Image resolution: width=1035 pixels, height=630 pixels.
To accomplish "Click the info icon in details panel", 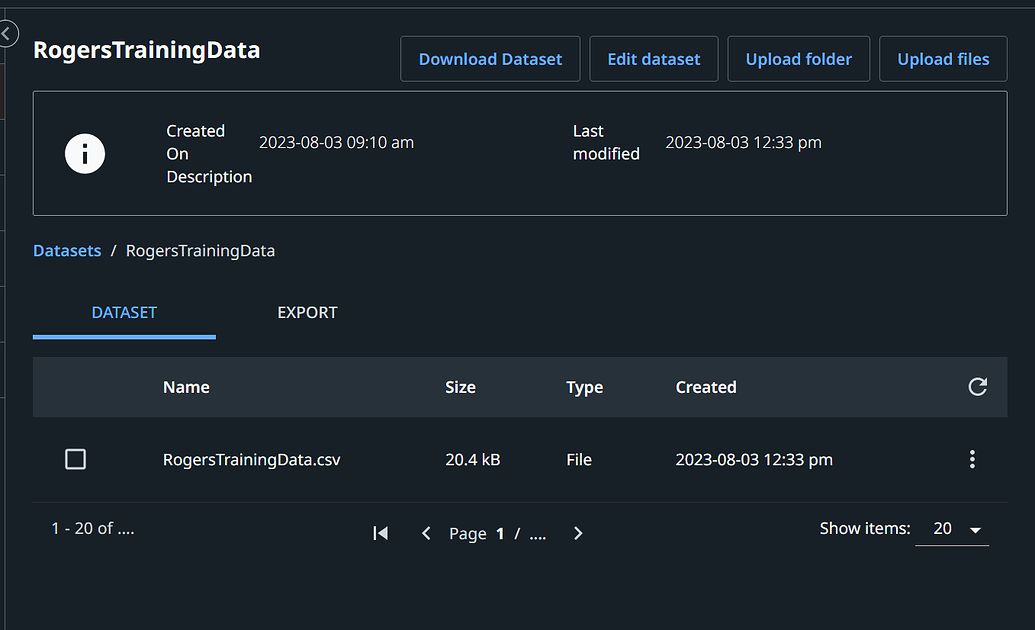I will click(85, 154).
